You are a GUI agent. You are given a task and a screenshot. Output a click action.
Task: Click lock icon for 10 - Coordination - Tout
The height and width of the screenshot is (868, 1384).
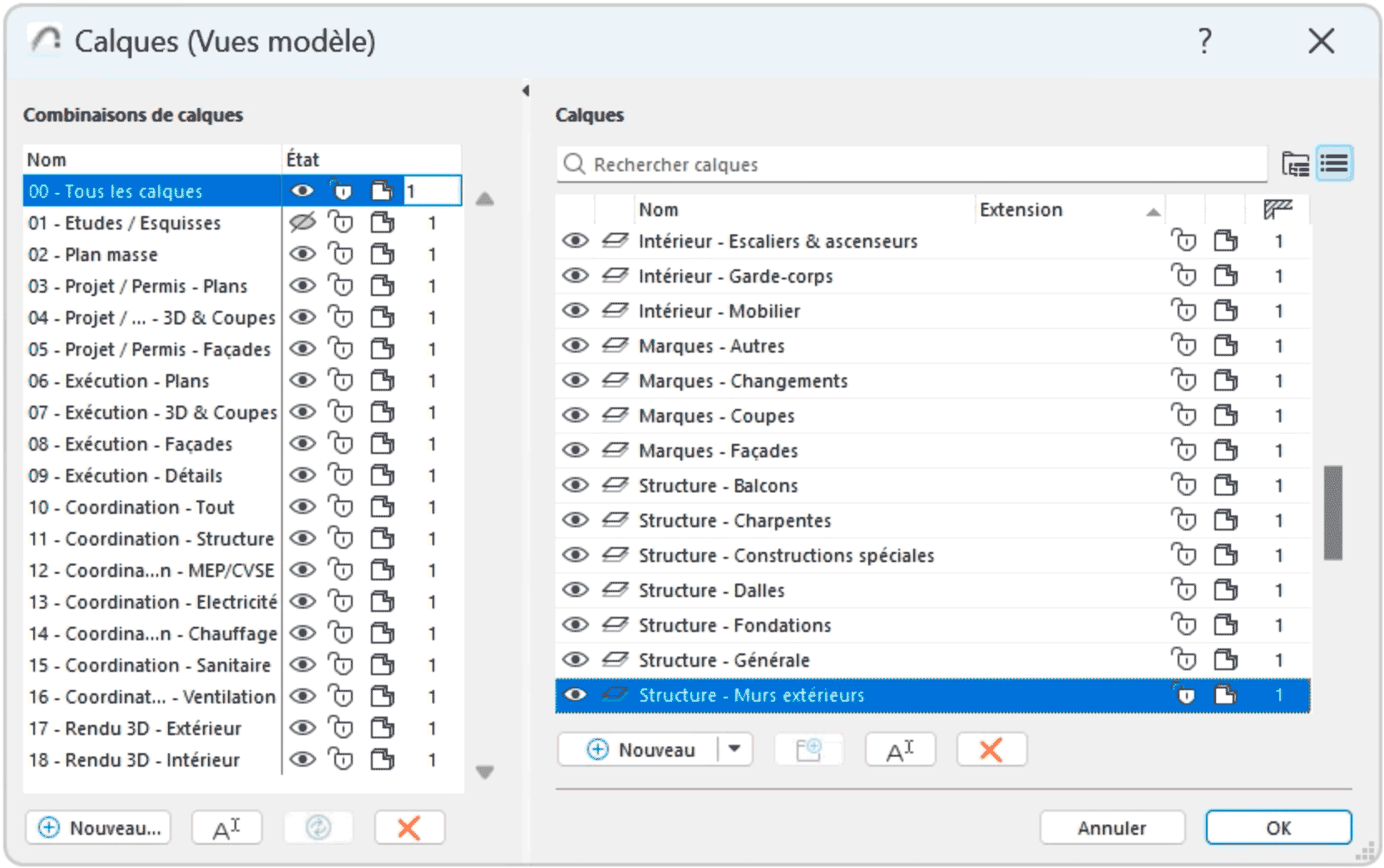[341, 507]
